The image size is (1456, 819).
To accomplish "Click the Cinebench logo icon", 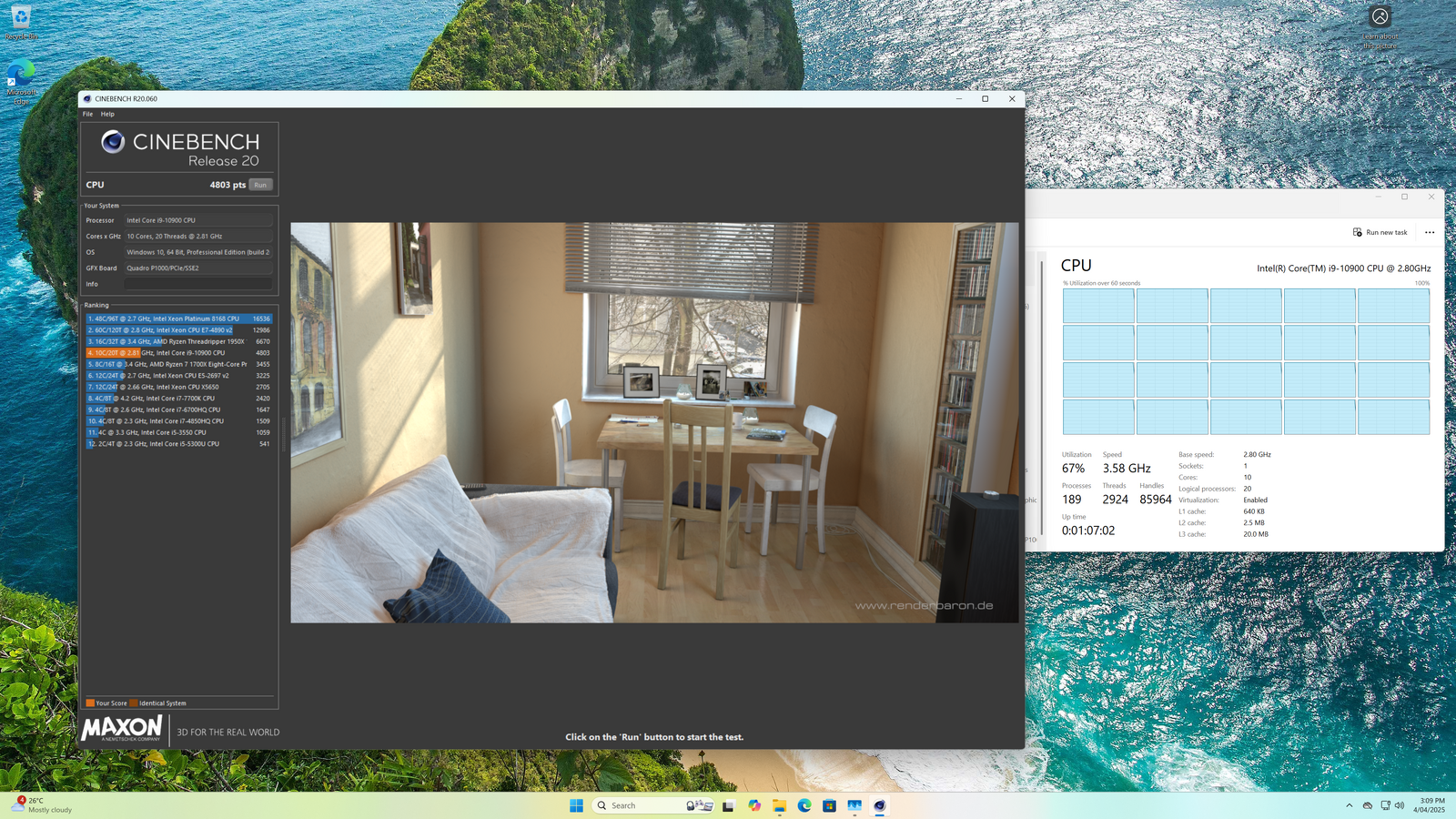I will (113, 141).
